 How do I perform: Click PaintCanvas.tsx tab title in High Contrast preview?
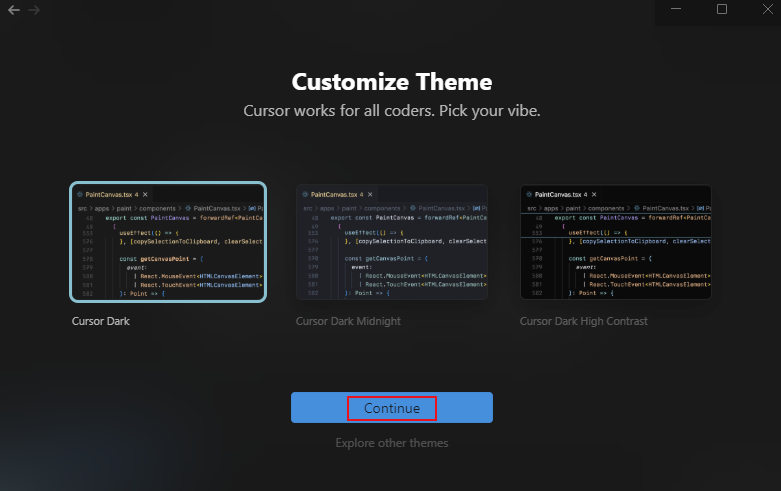pyautogui.click(x=559, y=194)
